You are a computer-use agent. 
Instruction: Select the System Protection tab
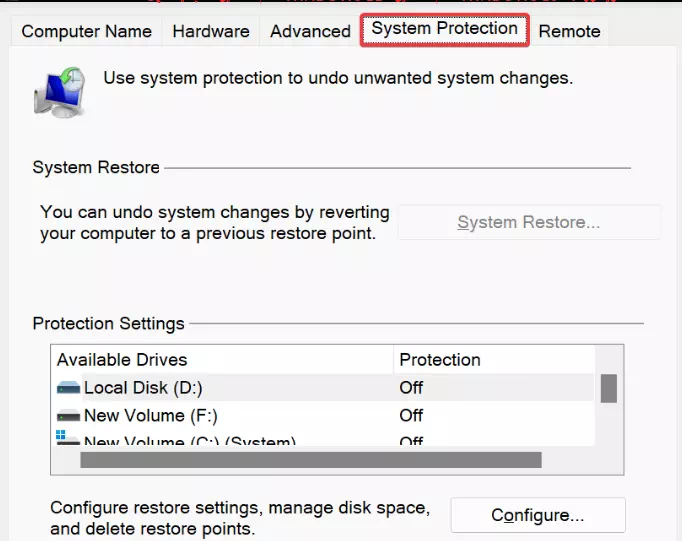[445, 29]
